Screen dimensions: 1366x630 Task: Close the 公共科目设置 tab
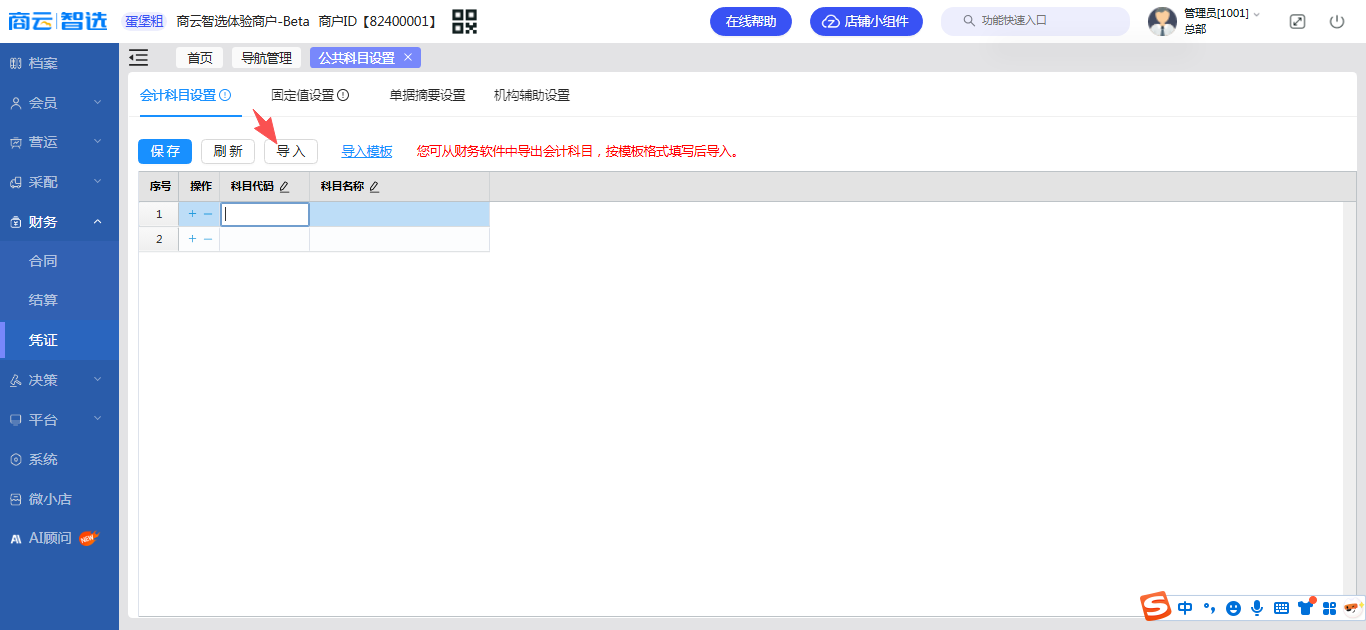click(x=408, y=58)
